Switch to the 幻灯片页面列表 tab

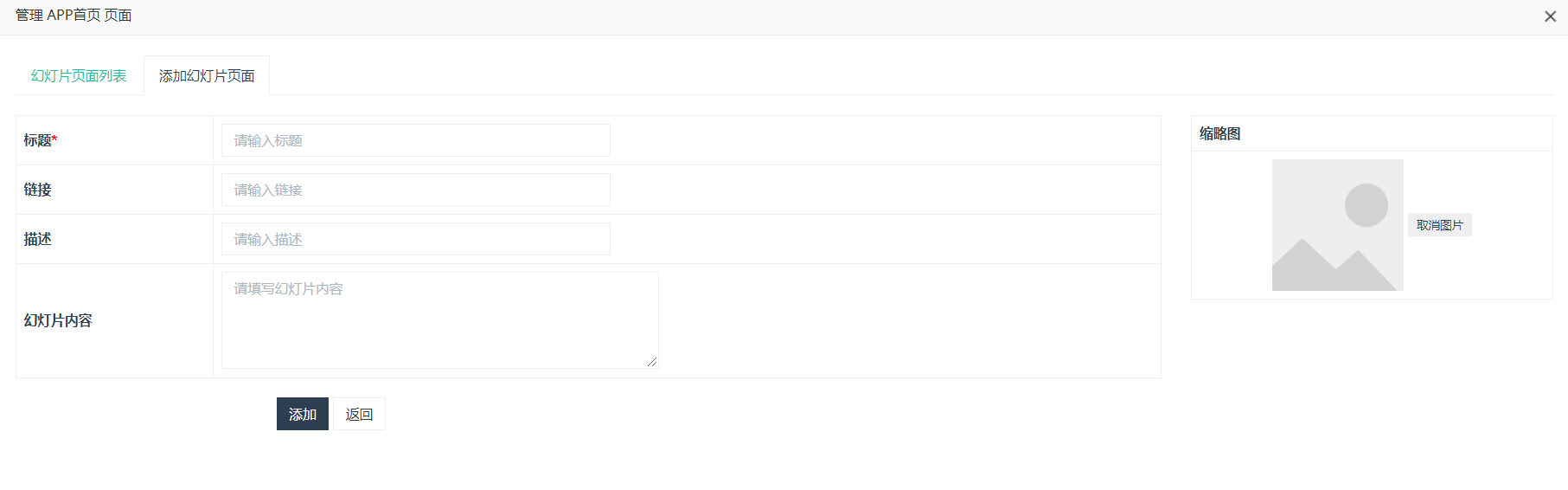click(x=79, y=76)
